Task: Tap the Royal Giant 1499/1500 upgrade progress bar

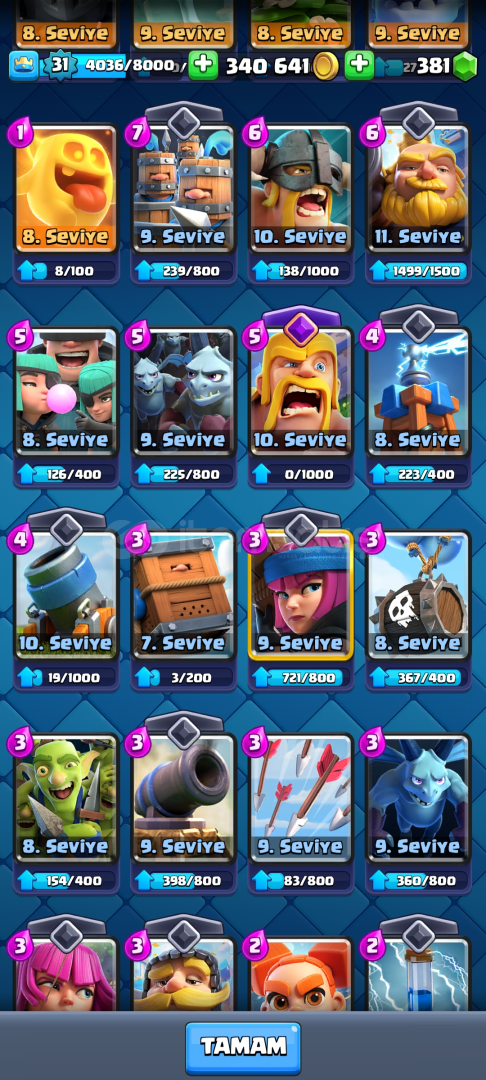Action: point(419,271)
